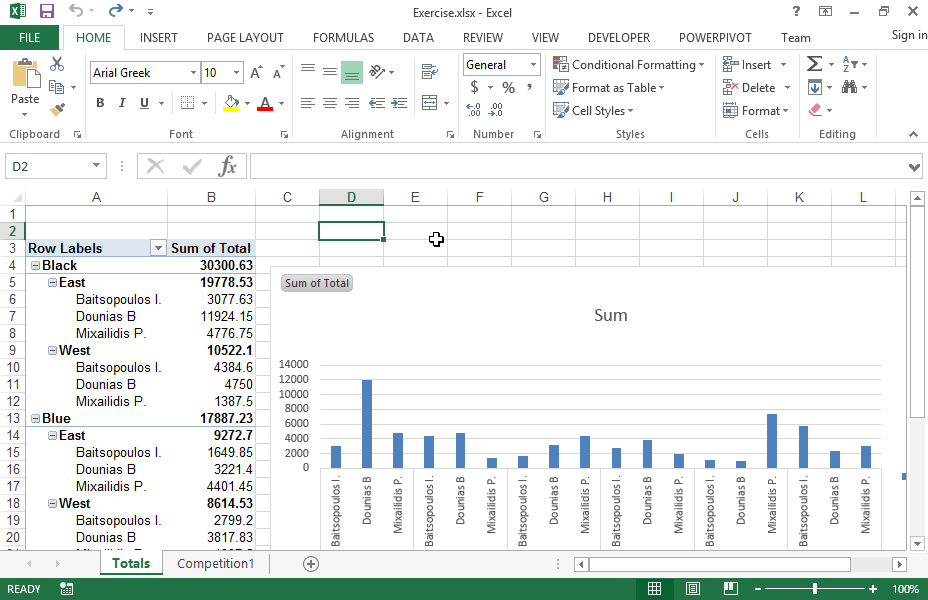Click the AutoSum sigma icon

pos(814,64)
